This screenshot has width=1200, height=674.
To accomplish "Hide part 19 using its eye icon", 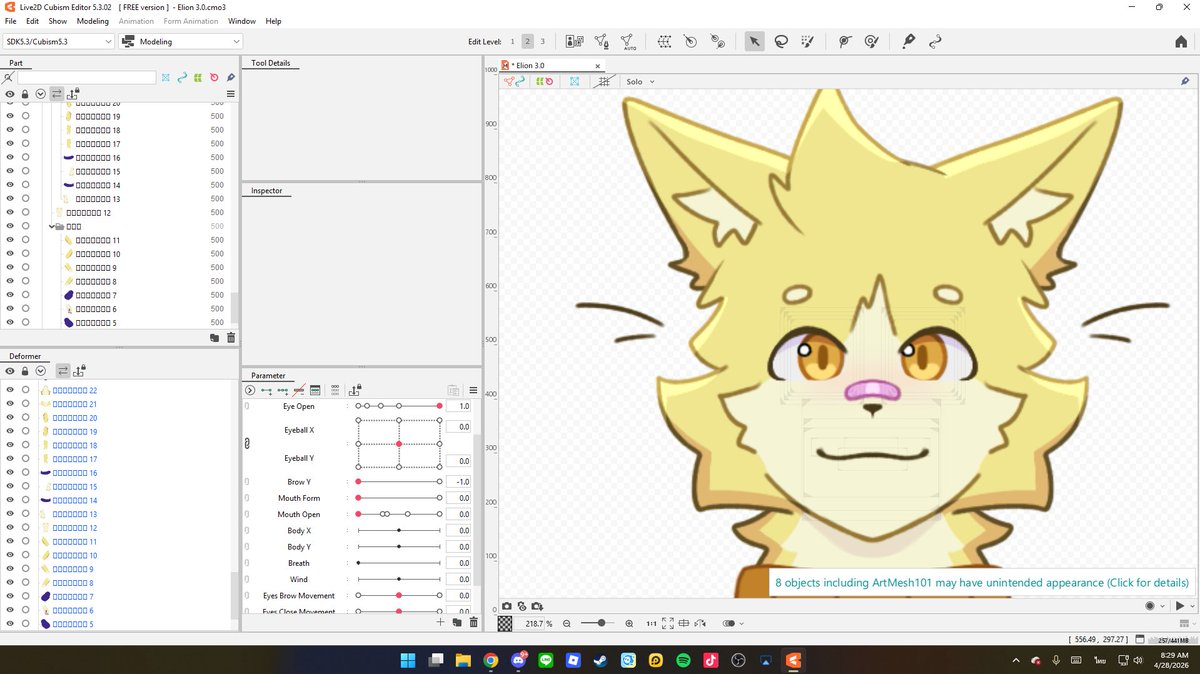I will click(10, 116).
